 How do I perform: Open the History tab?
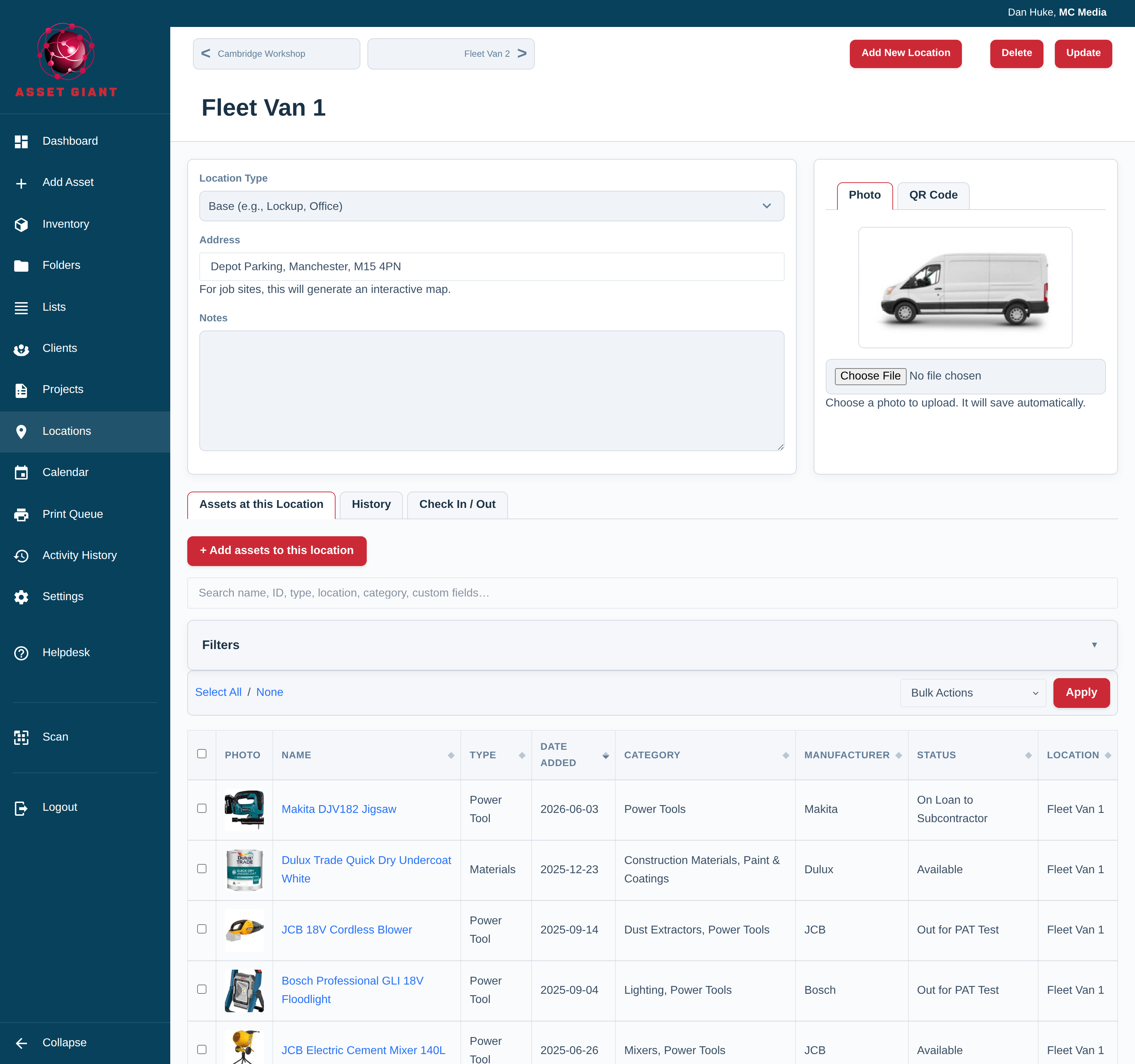click(371, 505)
